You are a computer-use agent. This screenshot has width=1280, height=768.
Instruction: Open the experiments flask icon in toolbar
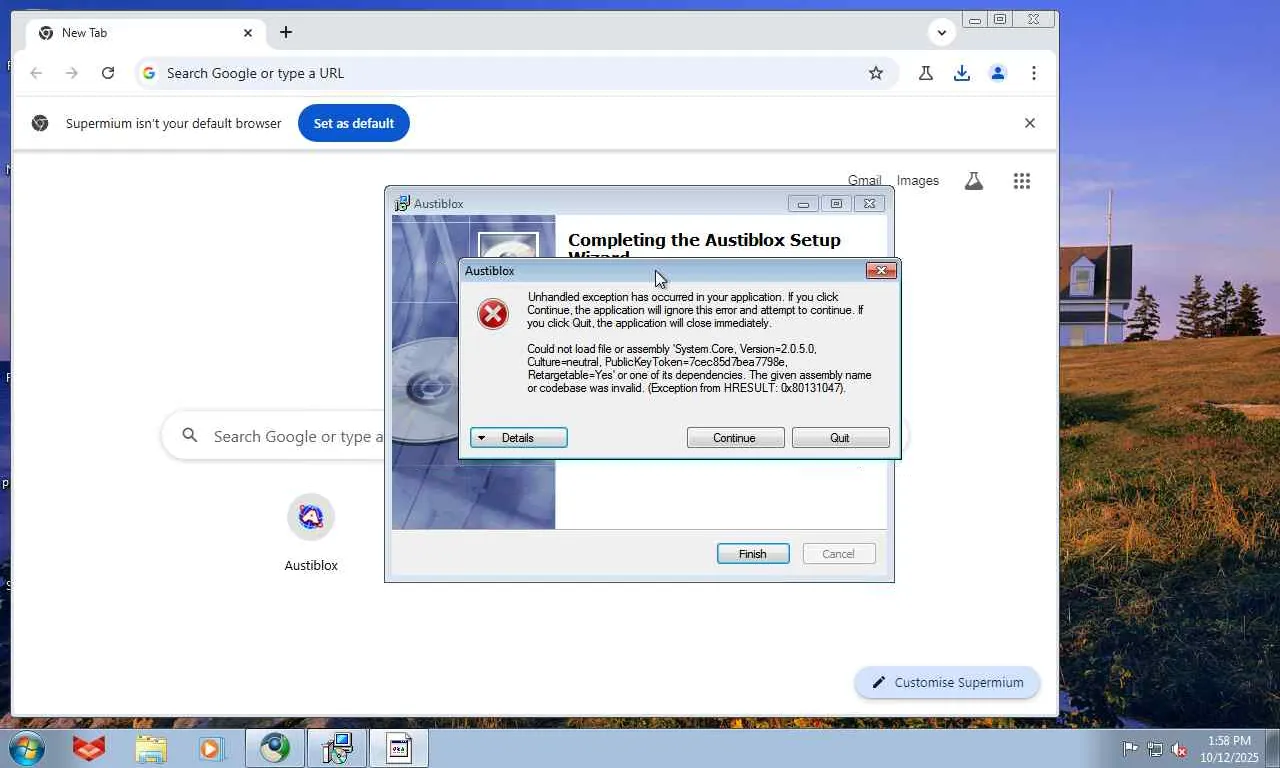click(926, 73)
